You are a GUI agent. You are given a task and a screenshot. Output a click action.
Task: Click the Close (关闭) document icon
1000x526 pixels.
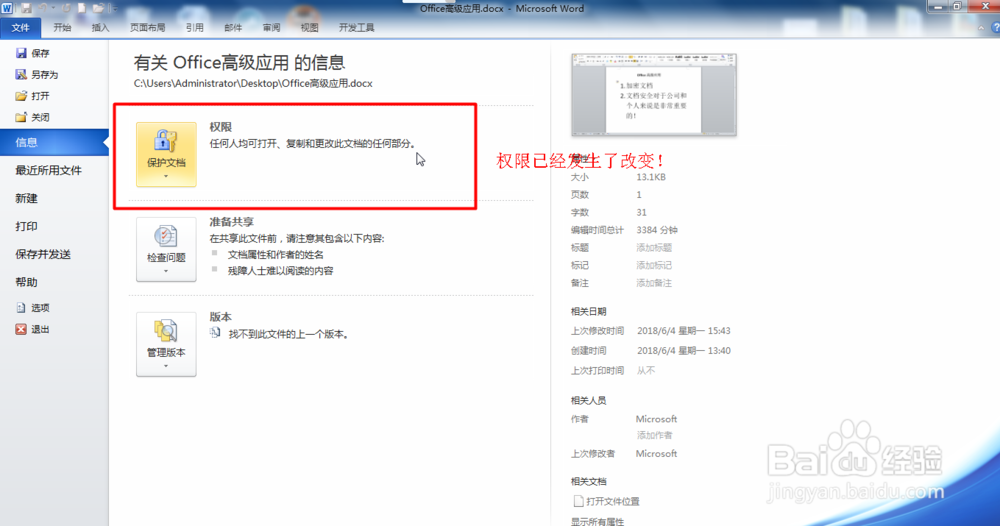click(21, 117)
